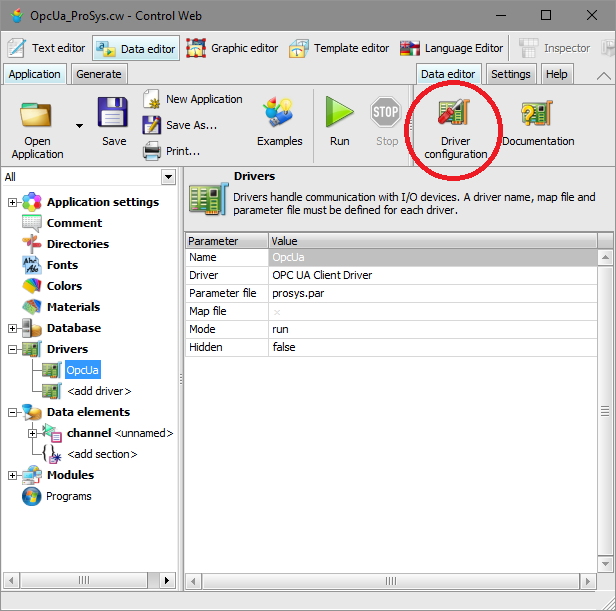Click the Value column header
The height and width of the screenshot is (611, 616).
(x=433, y=241)
